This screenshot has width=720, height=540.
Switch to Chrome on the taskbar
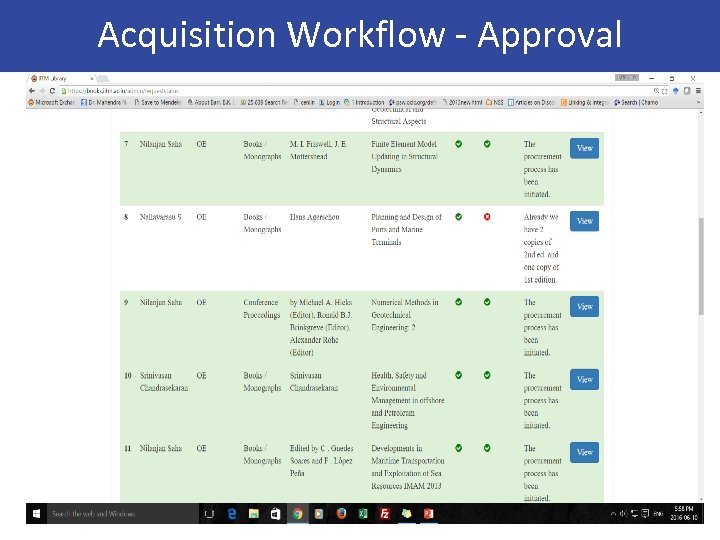click(x=298, y=513)
